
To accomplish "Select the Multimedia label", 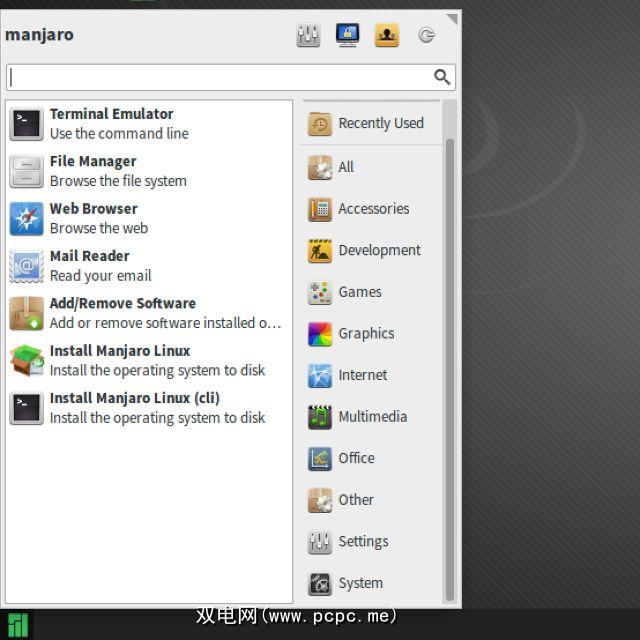I will (373, 417).
